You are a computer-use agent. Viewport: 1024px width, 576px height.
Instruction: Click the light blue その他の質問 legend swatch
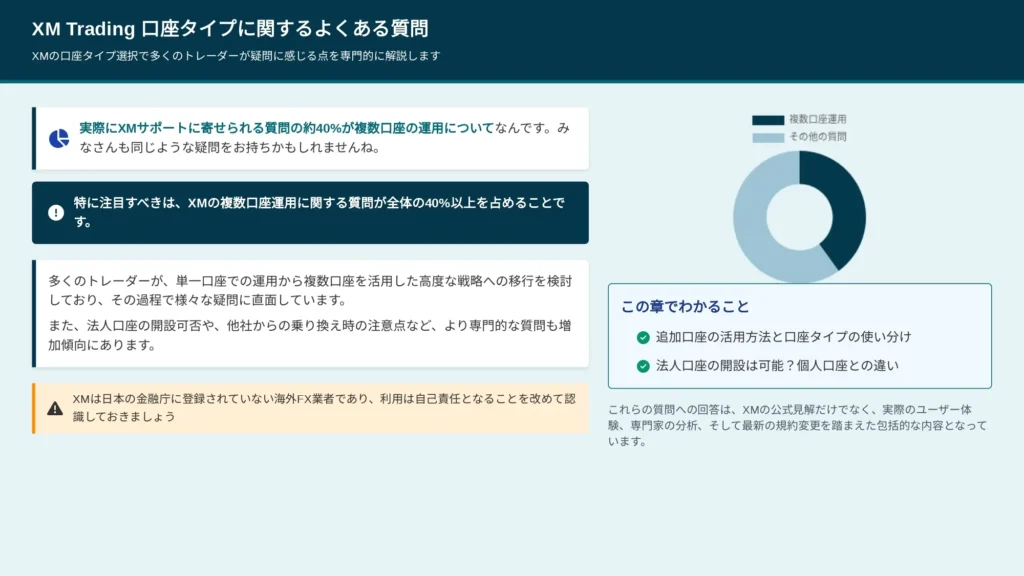click(768, 138)
